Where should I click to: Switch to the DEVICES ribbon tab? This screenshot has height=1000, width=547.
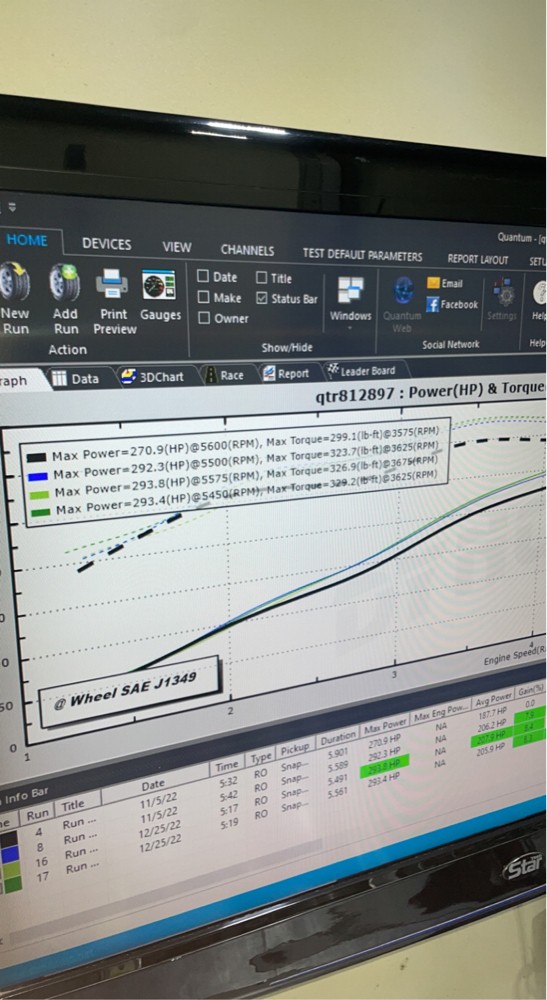[x=106, y=244]
